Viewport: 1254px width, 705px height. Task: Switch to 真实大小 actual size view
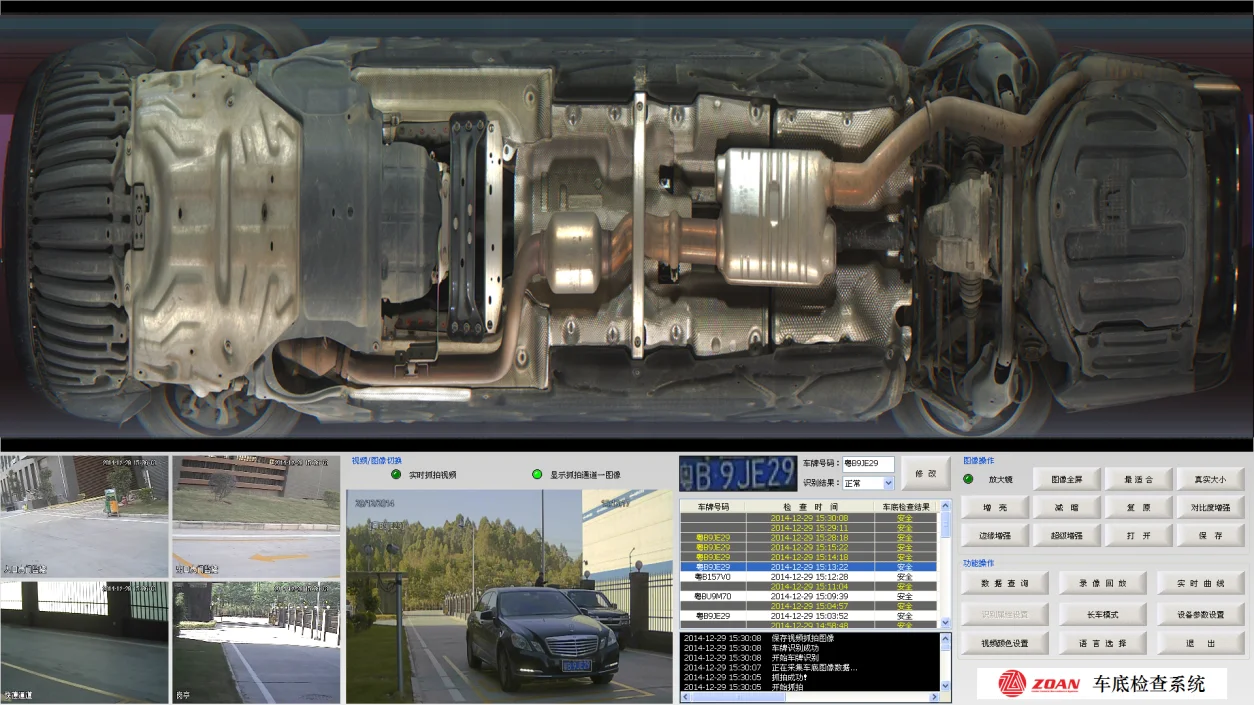tap(1210, 479)
